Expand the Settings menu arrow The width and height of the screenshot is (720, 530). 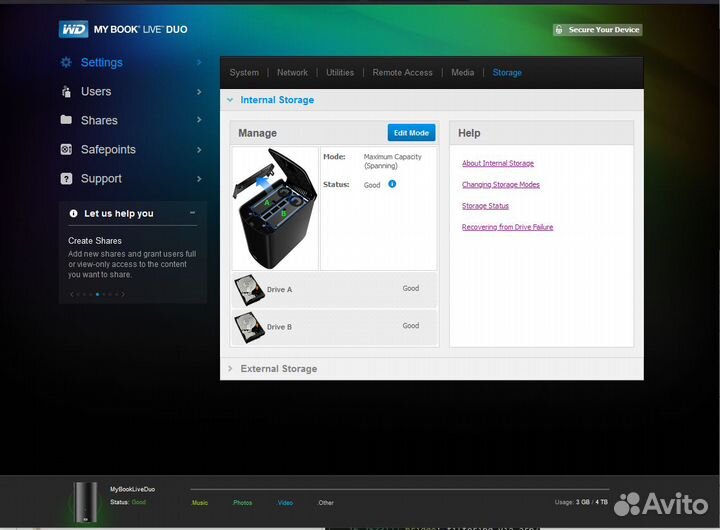pyautogui.click(x=199, y=62)
